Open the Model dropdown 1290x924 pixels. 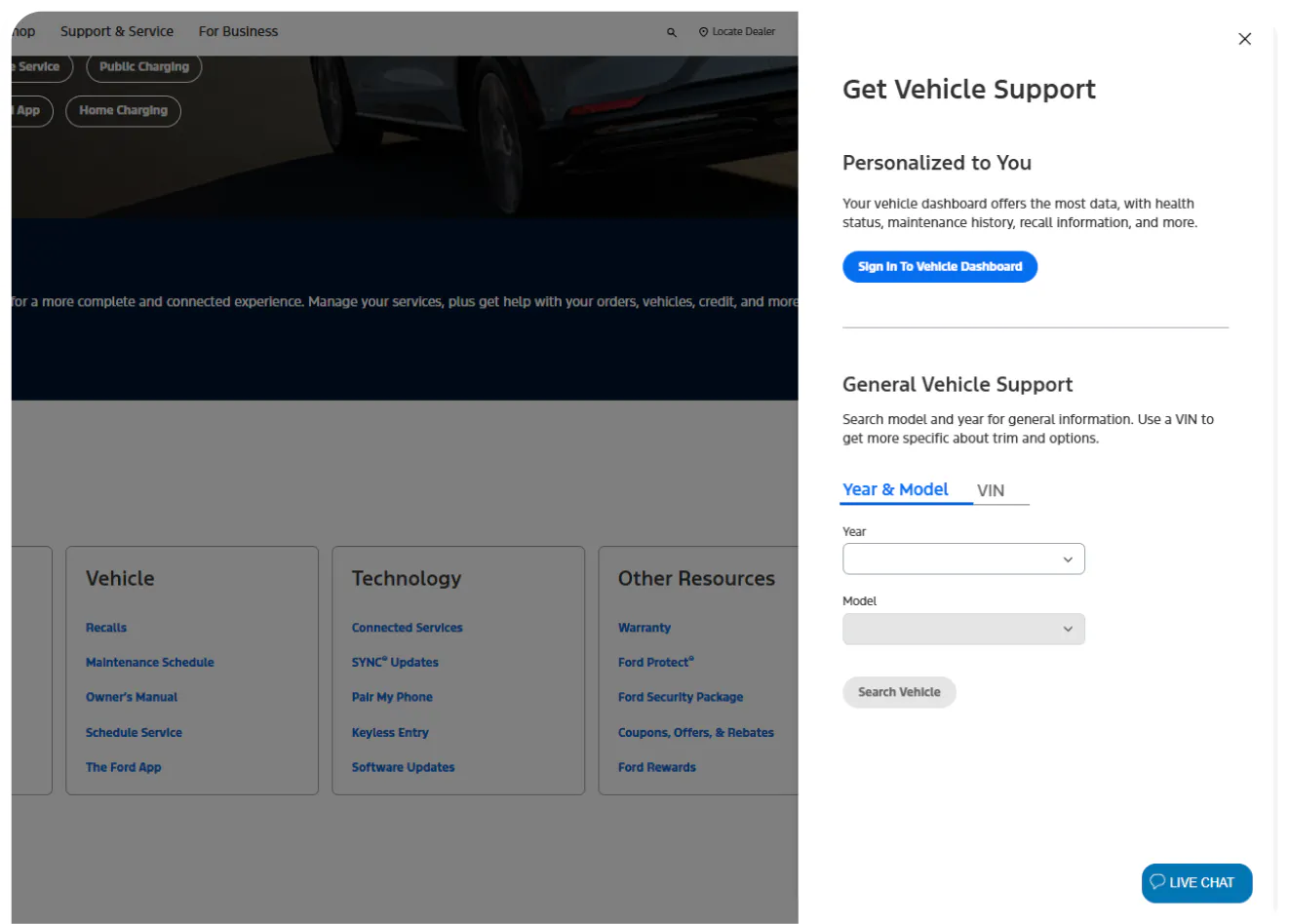[x=963, y=629]
